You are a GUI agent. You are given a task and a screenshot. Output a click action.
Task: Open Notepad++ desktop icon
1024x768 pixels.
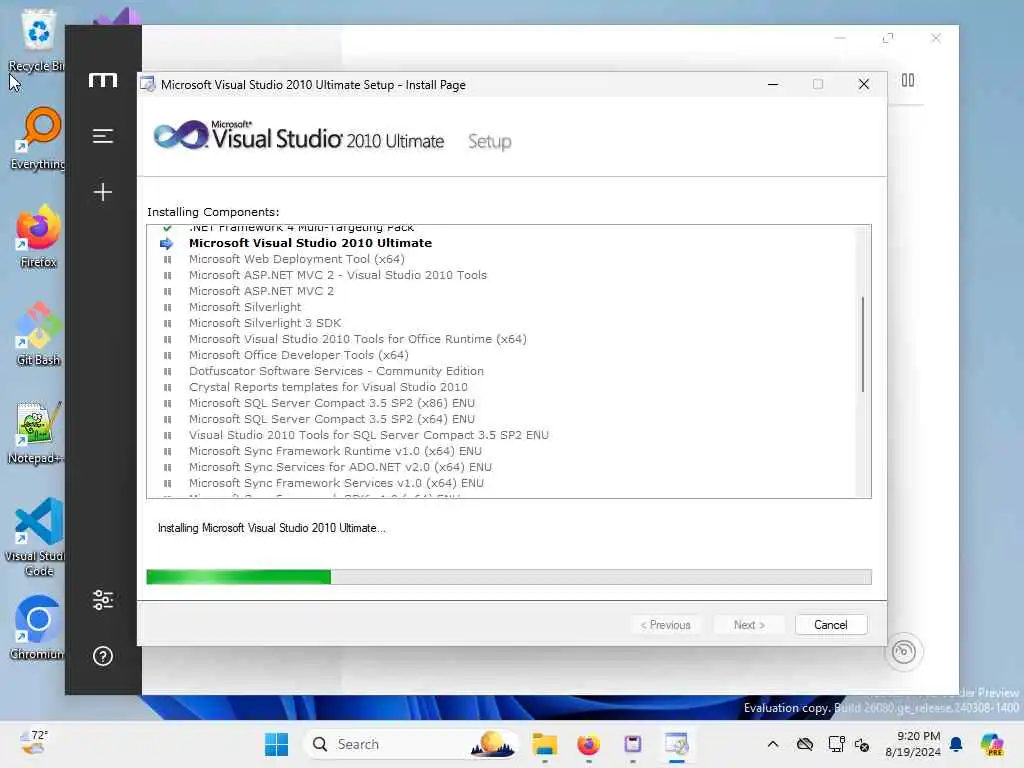tap(37, 433)
